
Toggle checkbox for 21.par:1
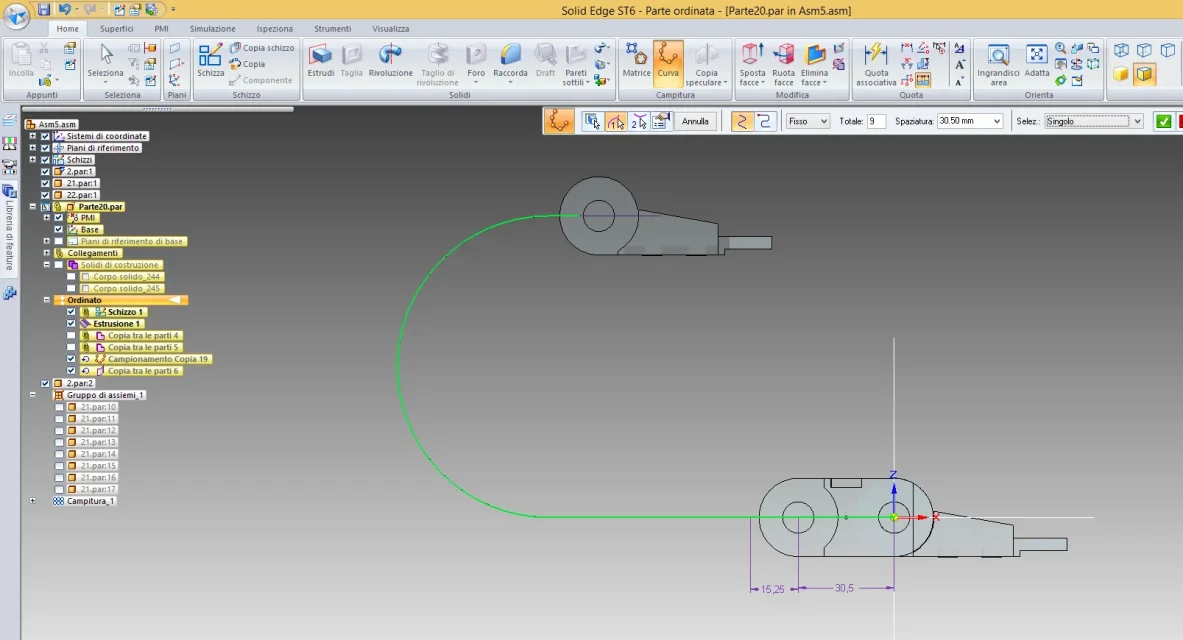click(x=45, y=183)
